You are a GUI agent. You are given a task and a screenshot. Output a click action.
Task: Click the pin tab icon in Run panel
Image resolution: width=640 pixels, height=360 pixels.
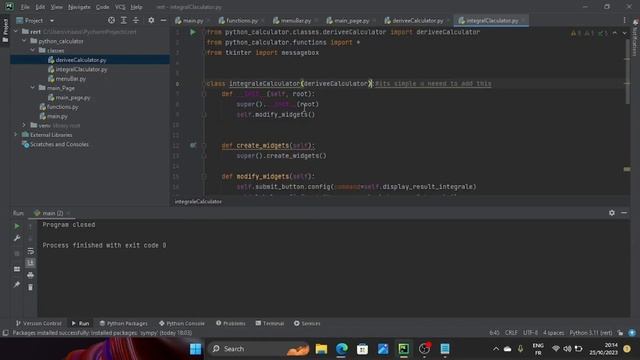(17, 284)
